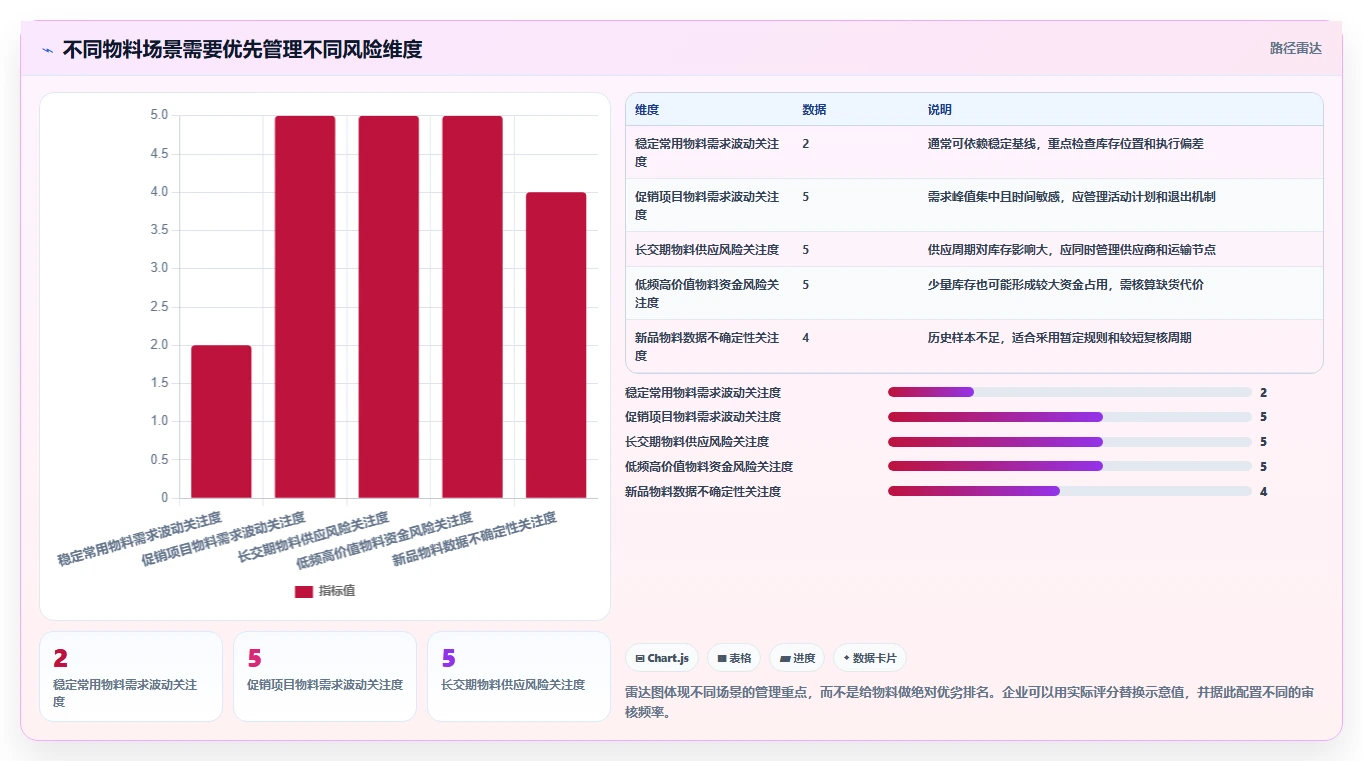The width and height of the screenshot is (1363, 761).
Task: Click table cell 新品物料数据不确定性关注度
Action: (x=707, y=346)
